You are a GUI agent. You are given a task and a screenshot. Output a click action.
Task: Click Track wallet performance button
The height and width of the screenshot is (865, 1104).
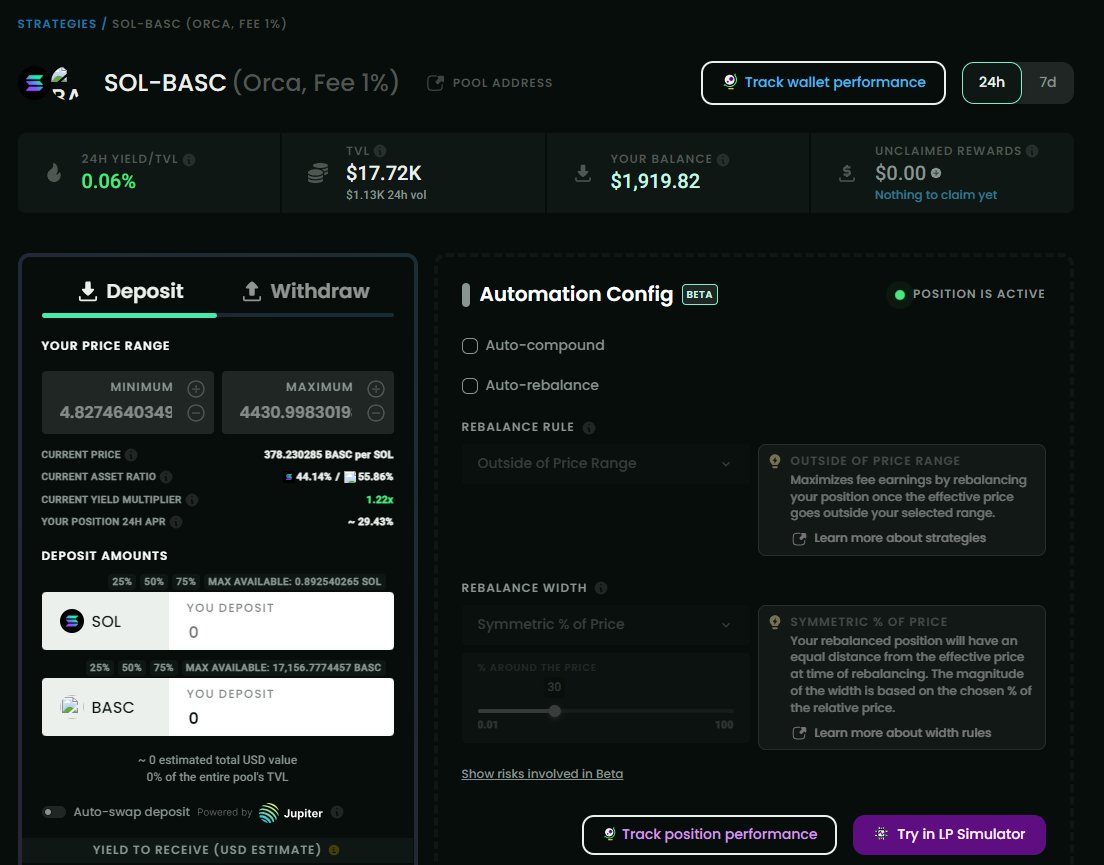(x=823, y=83)
